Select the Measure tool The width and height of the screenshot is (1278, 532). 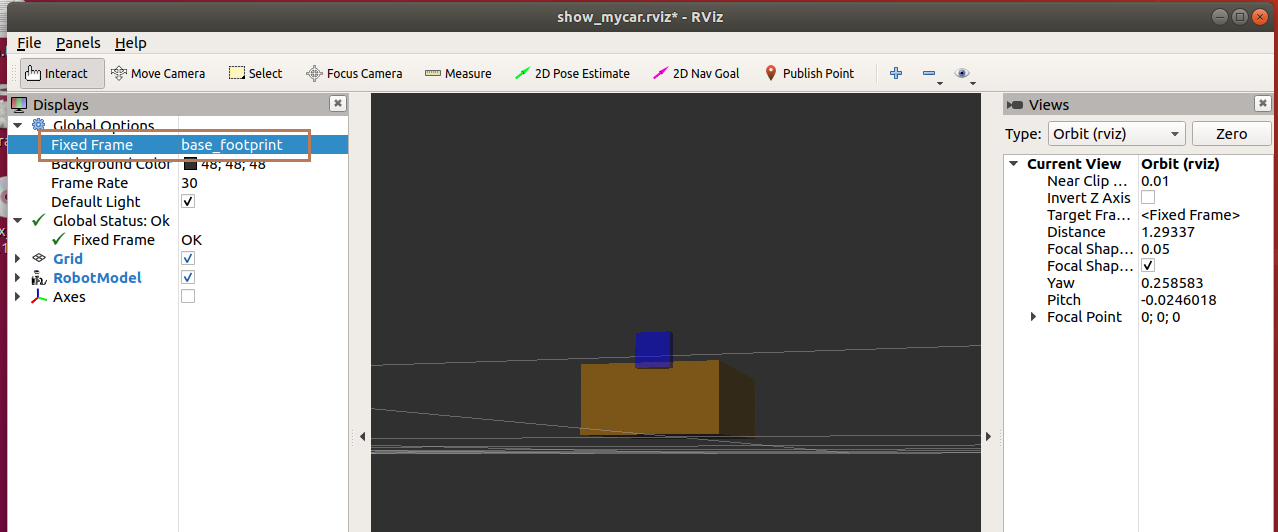click(458, 73)
